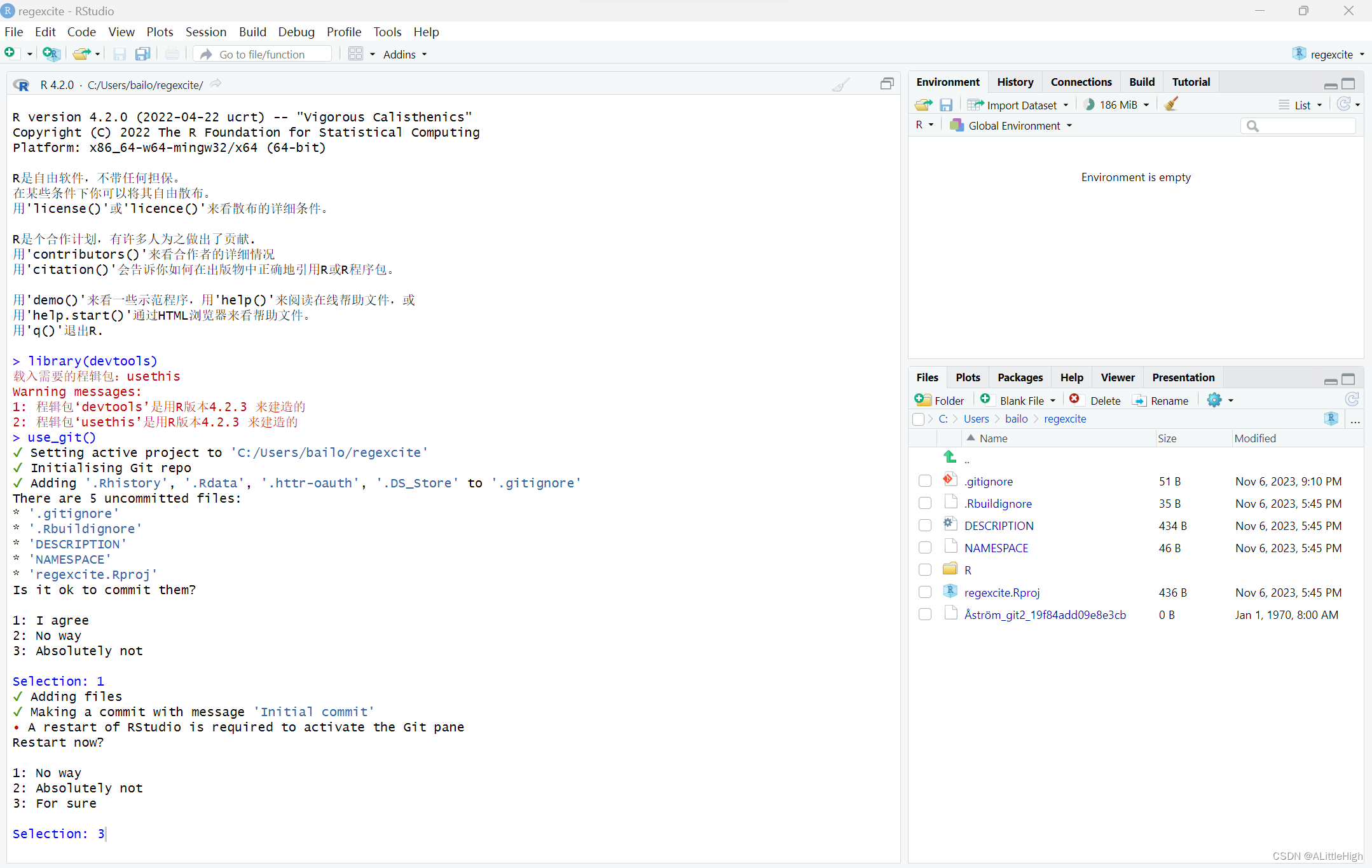Click the New File icon
1372x868 pixels.
click(x=10, y=53)
